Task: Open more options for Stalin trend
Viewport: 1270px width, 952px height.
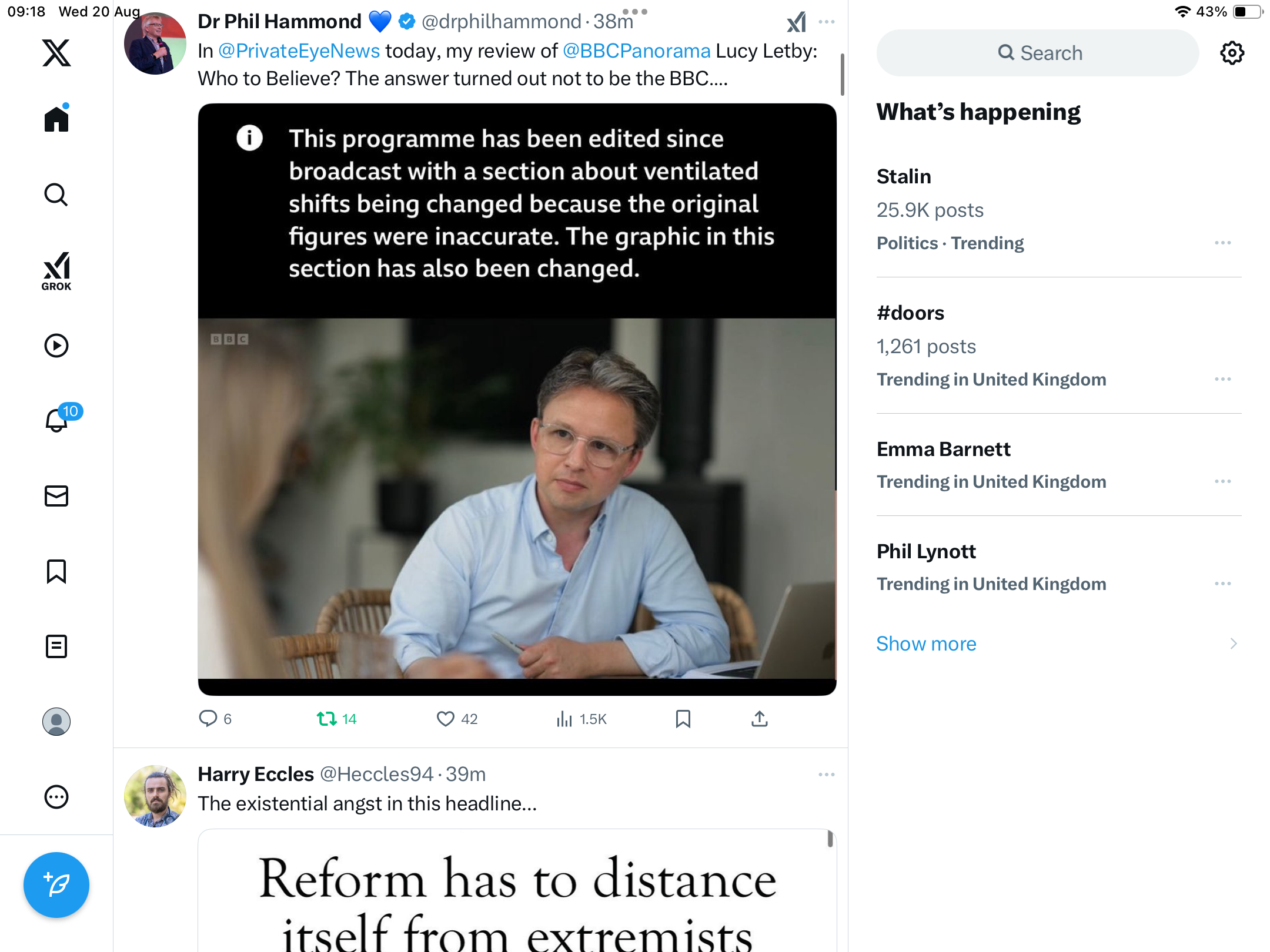Action: point(1222,243)
